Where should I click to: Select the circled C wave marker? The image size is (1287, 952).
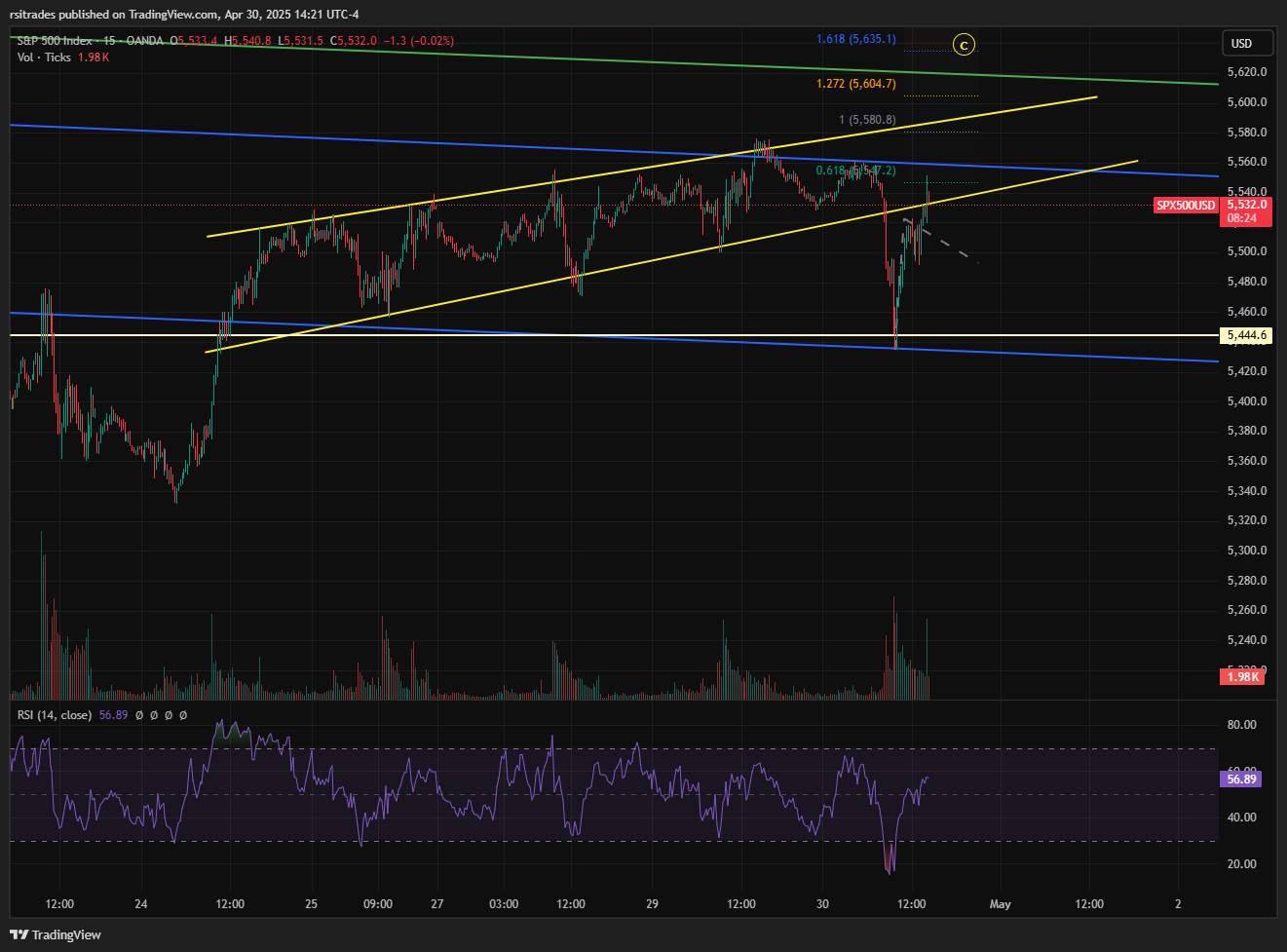click(x=964, y=45)
